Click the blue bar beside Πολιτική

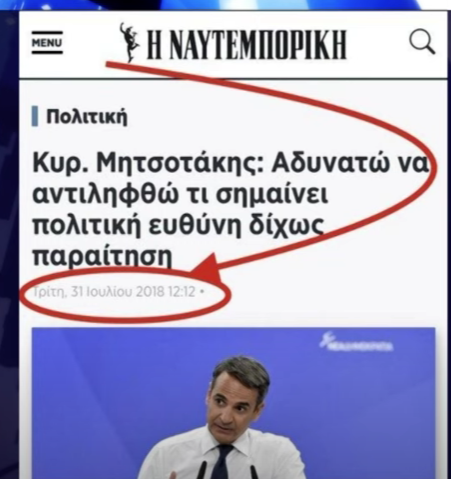click(35, 116)
